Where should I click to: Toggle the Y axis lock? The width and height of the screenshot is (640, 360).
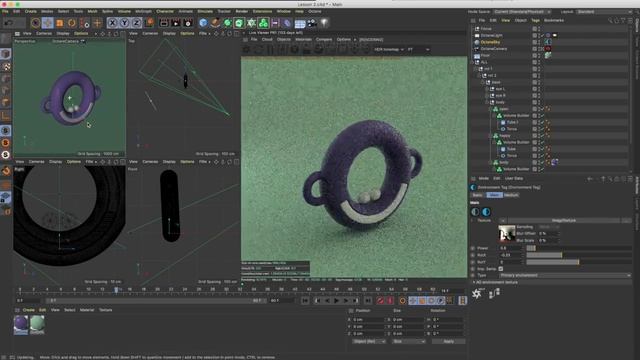click(x=124, y=23)
